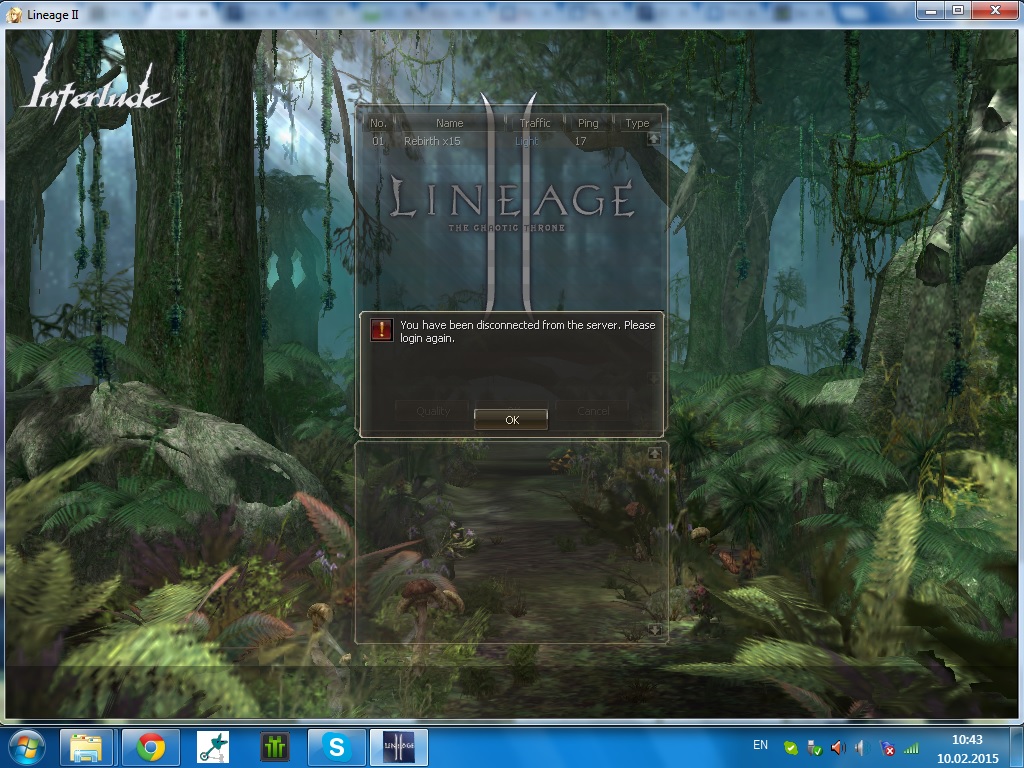
Task: Click the network signal tray icon
Action: point(911,748)
